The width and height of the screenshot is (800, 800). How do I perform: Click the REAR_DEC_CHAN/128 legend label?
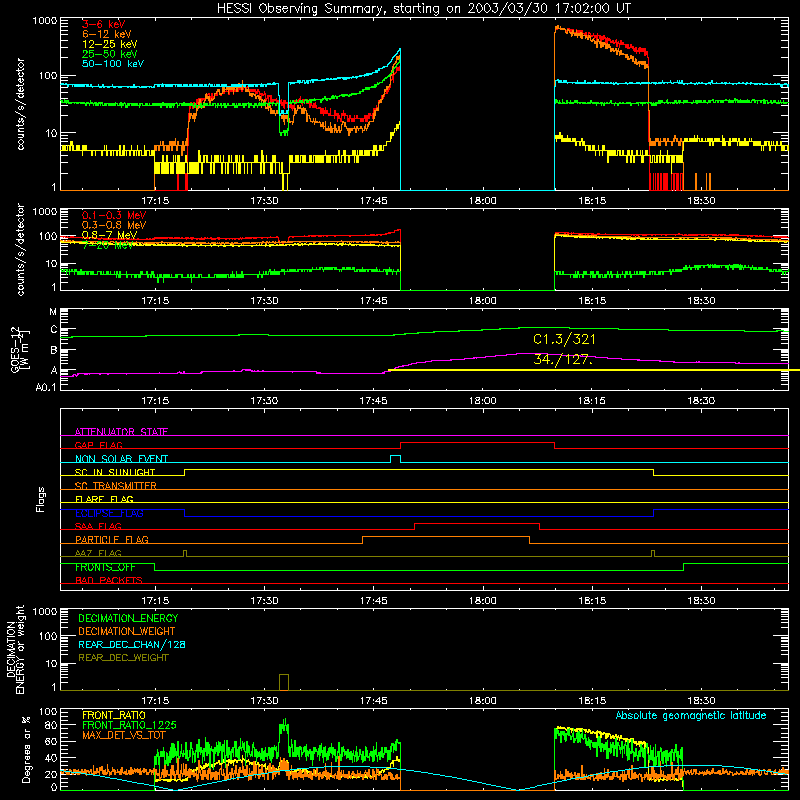(x=132, y=644)
